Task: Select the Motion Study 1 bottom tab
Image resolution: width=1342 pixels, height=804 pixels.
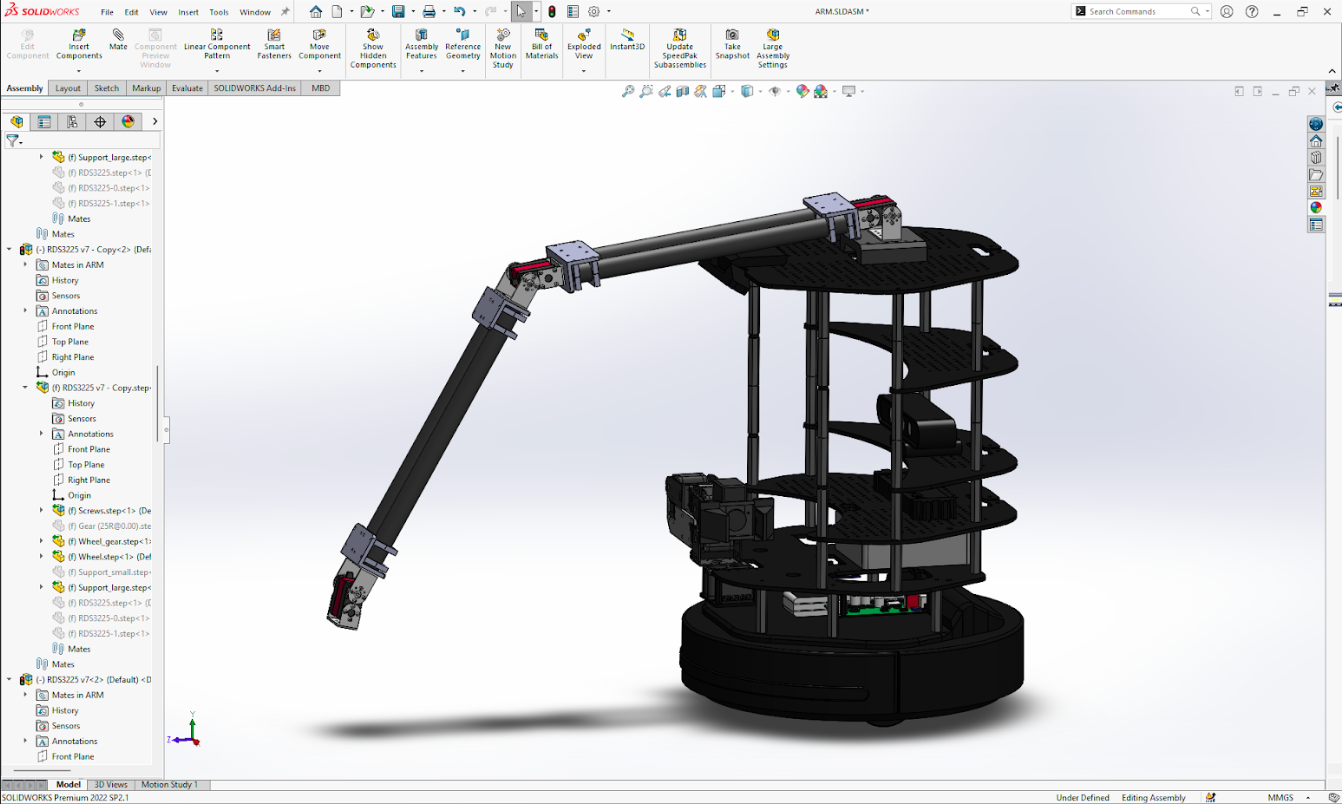Action: click(x=169, y=785)
